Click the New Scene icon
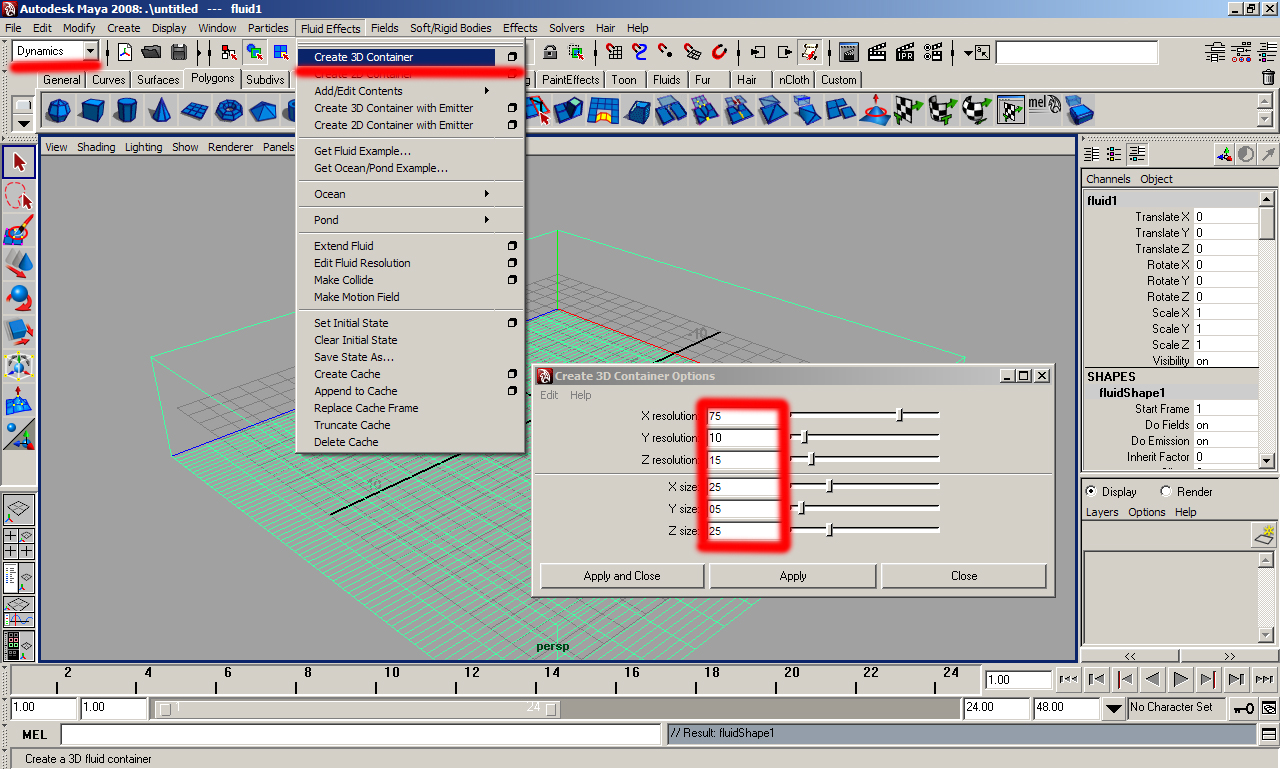This screenshot has height=769, width=1280. 125,52
